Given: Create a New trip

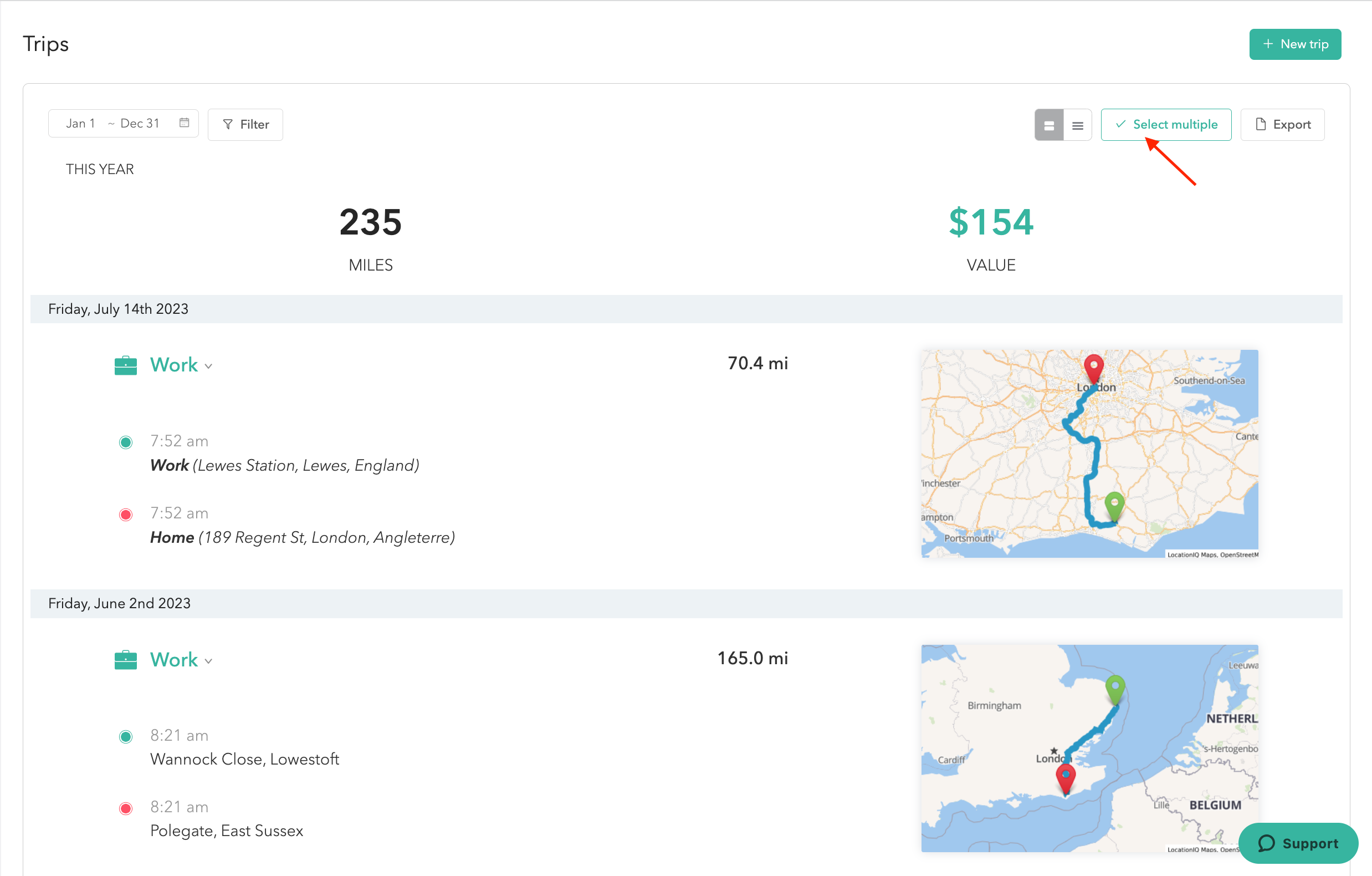Looking at the screenshot, I should tap(1294, 44).
